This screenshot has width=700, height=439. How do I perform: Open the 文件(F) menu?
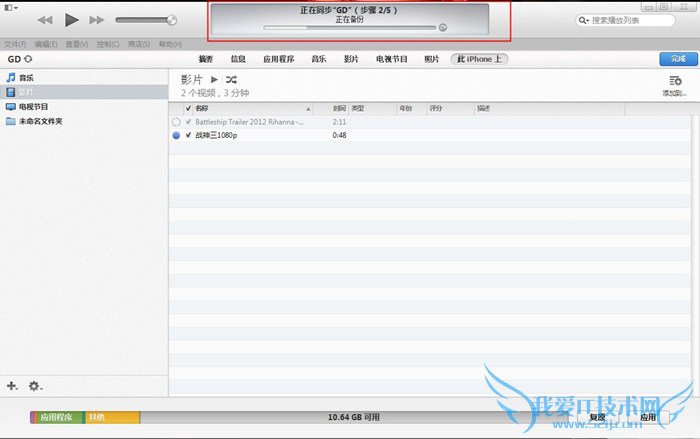tap(15, 44)
